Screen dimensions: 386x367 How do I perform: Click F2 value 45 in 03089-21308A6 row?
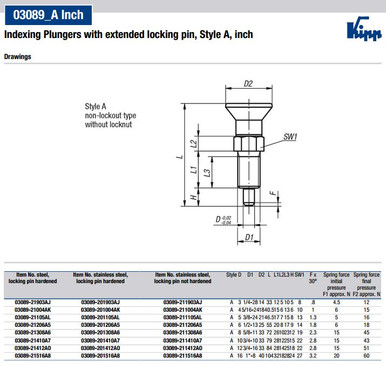(x=367, y=333)
